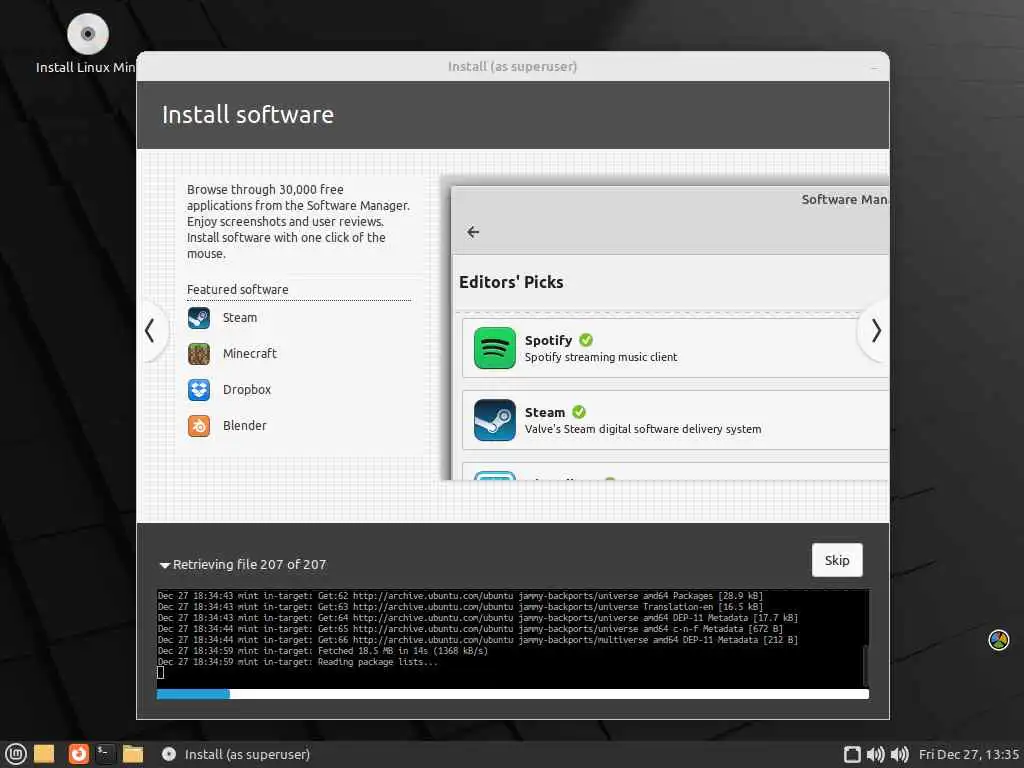
Task: Click the terminal log scrollbar
Action: click(x=865, y=665)
